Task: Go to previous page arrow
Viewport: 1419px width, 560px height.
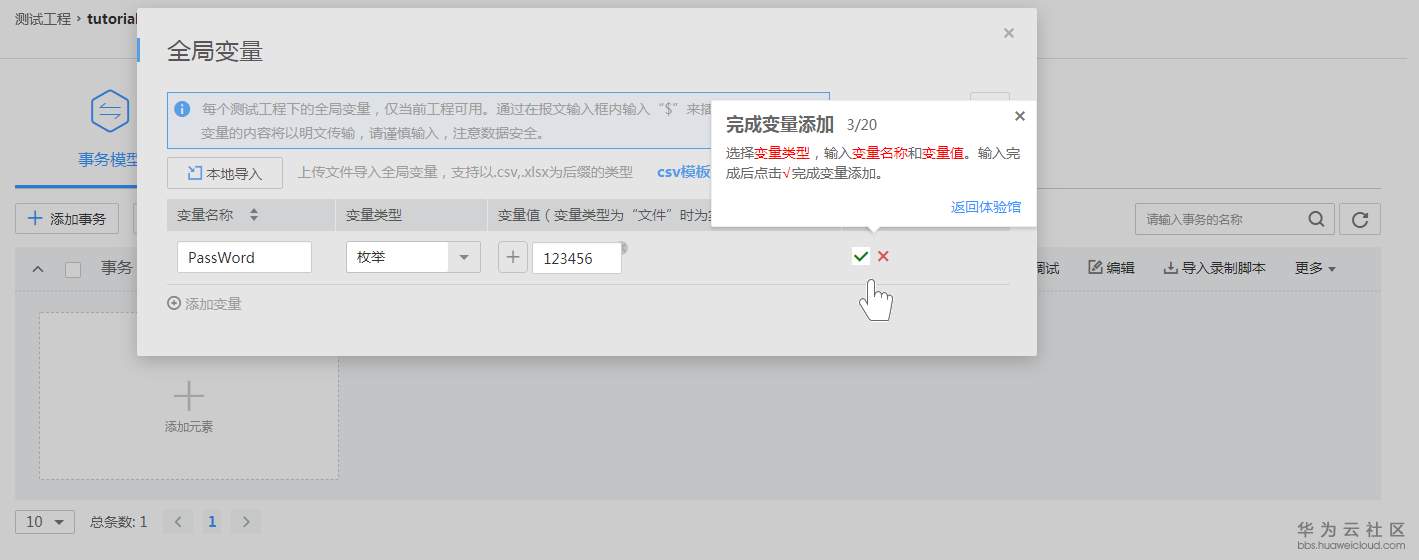Action: click(178, 522)
